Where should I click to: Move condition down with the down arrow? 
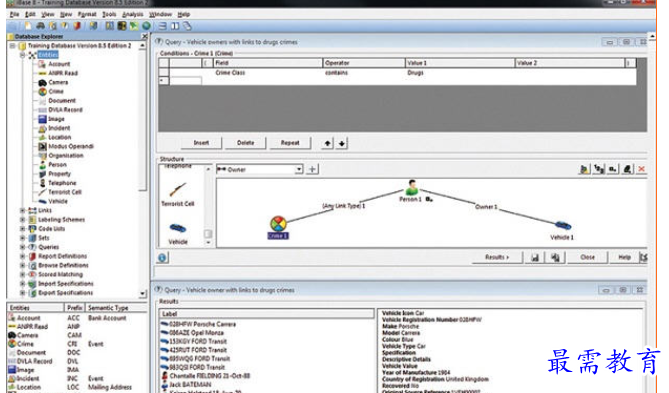pyautogui.click(x=342, y=143)
